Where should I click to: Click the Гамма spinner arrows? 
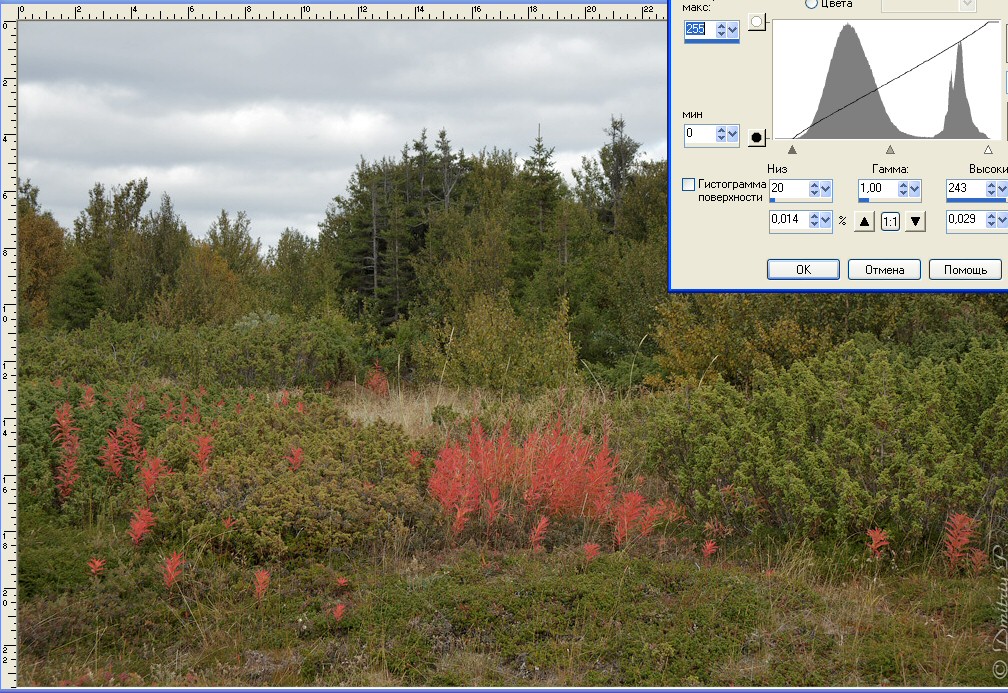(x=902, y=188)
